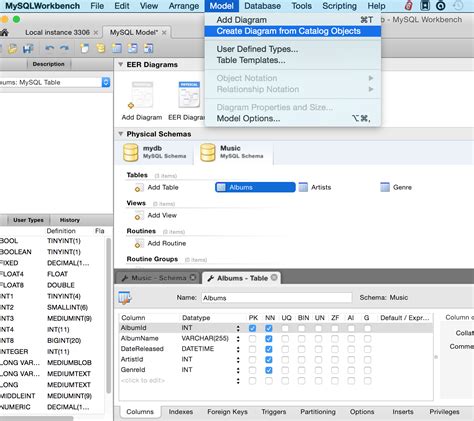
Task: Open the model file toolbar icon
Action: [x=12, y=49]
